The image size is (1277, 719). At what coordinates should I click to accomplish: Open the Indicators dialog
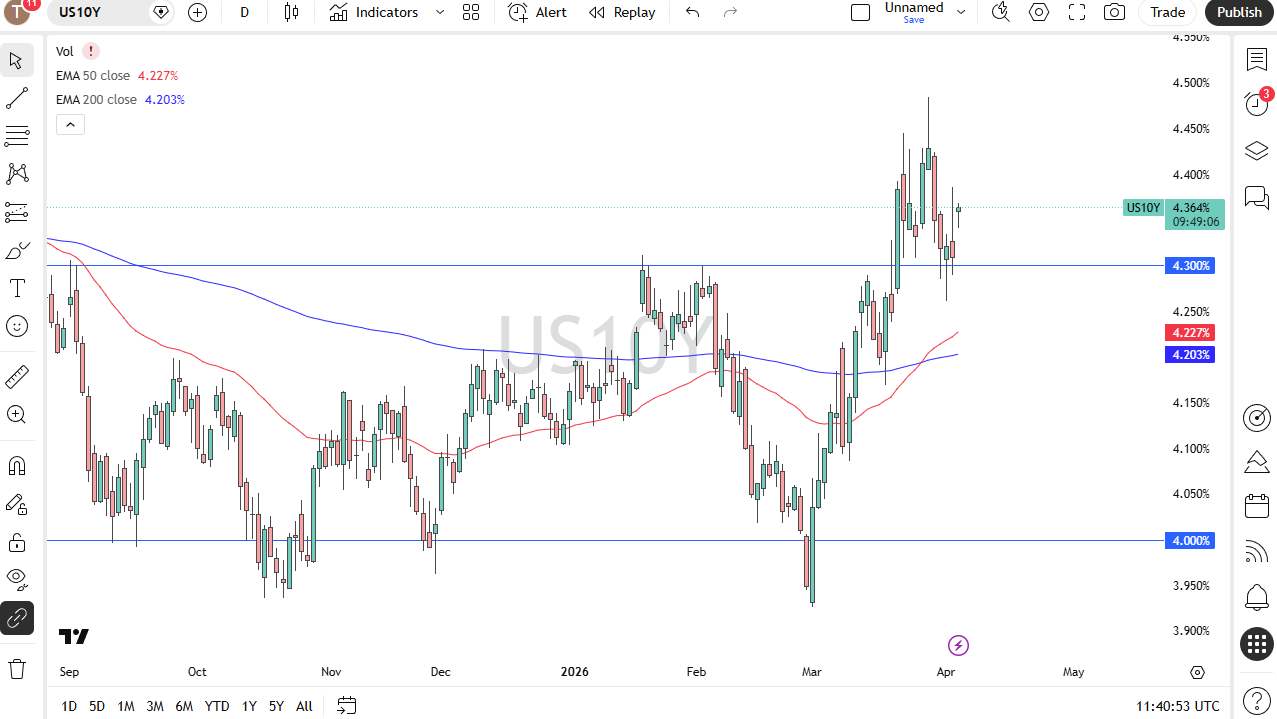pyautogui.click(x=374, y=12)
